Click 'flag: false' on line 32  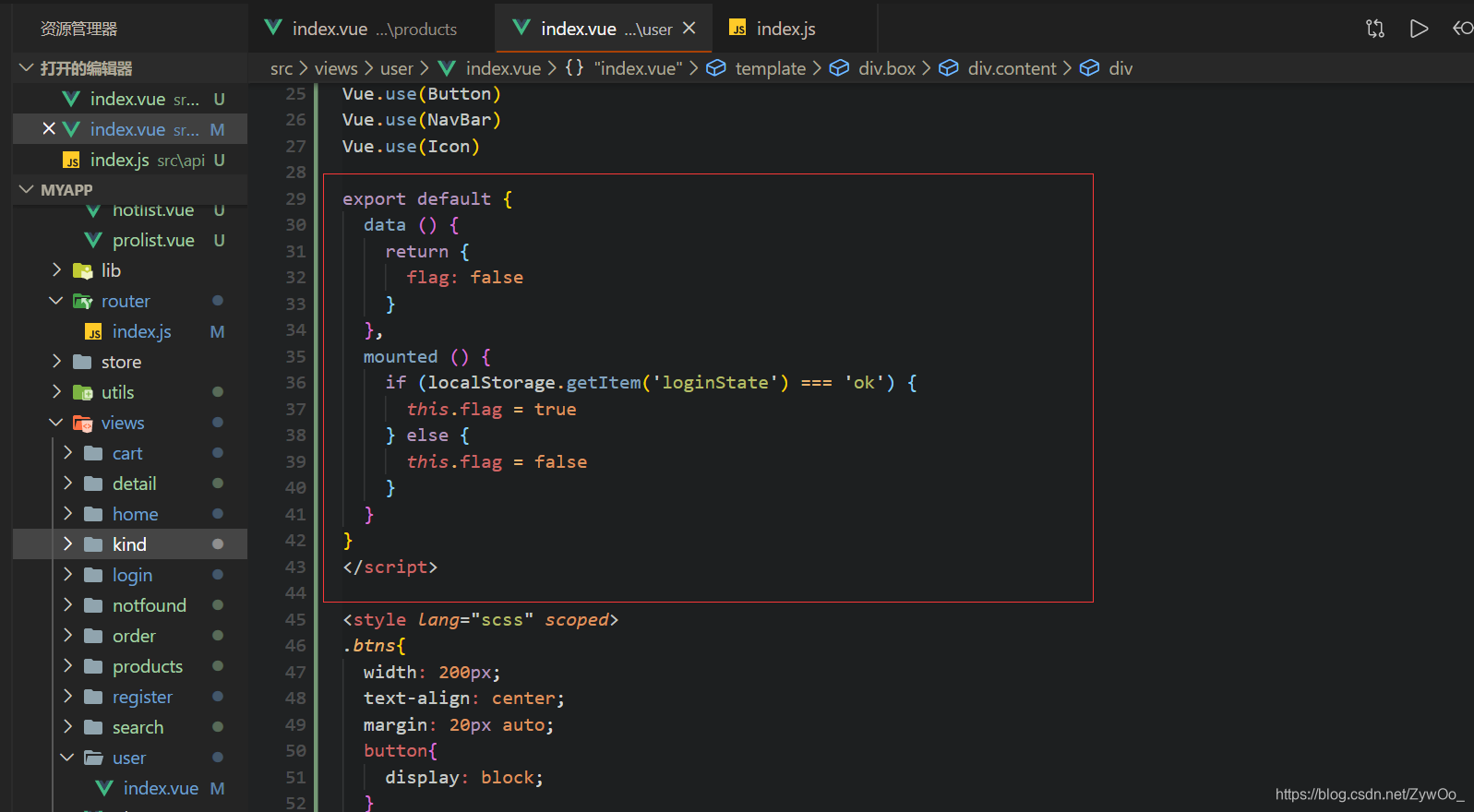click(465, 277)
